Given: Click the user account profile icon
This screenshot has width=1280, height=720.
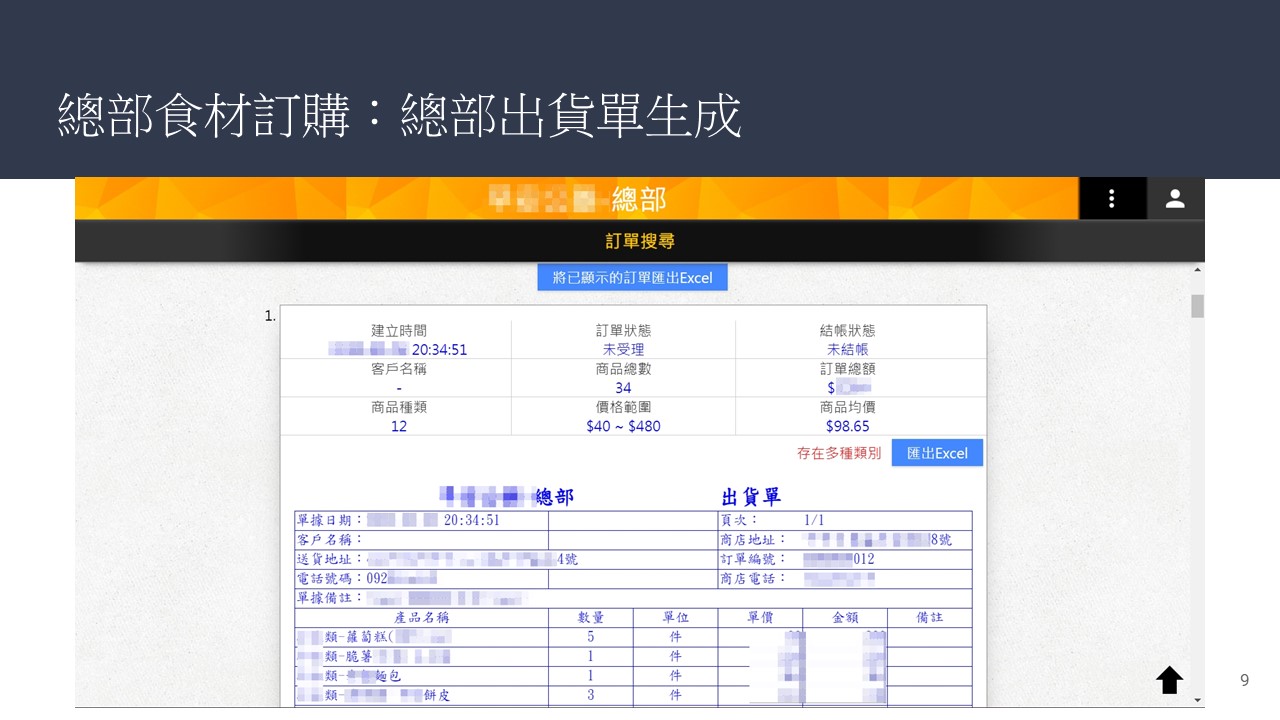Looking at the screenshot, I should tap(1175, 199).
